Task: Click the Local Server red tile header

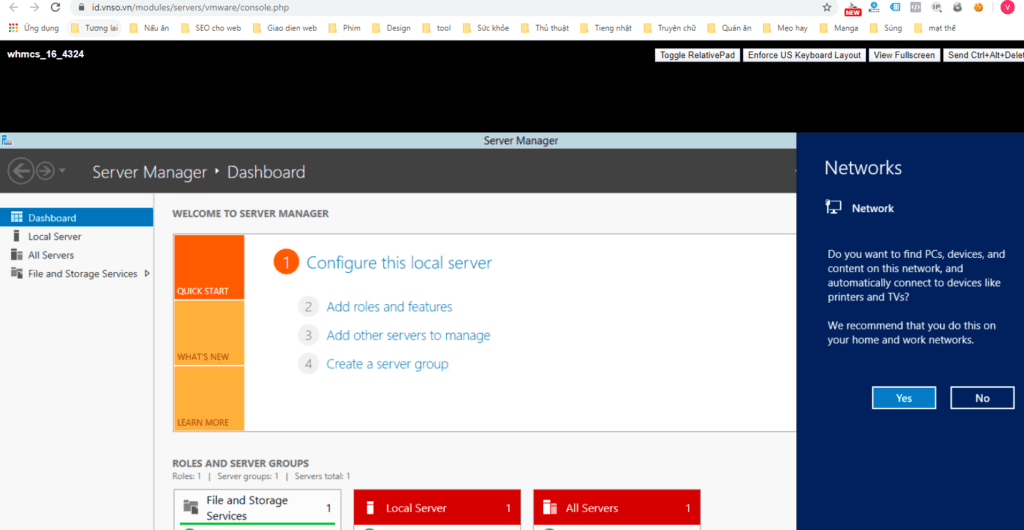Action: click(437, 508)
